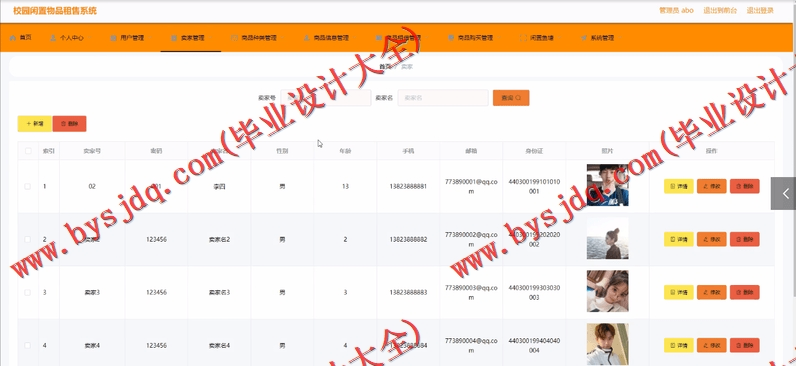This screenshot has width=796, height=366.
Task: Focus the 卖家号 search field
Action: point(325,98)
